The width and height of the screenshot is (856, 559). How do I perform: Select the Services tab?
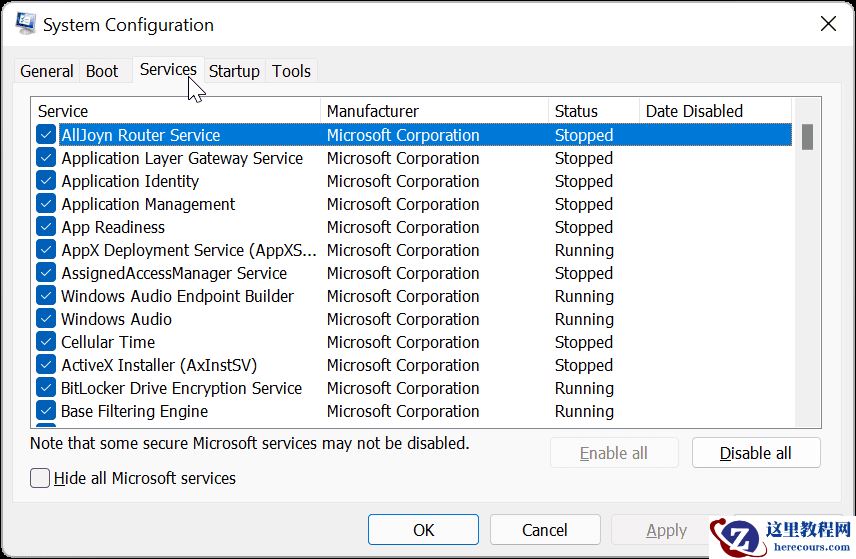click(x=168, y=69)
